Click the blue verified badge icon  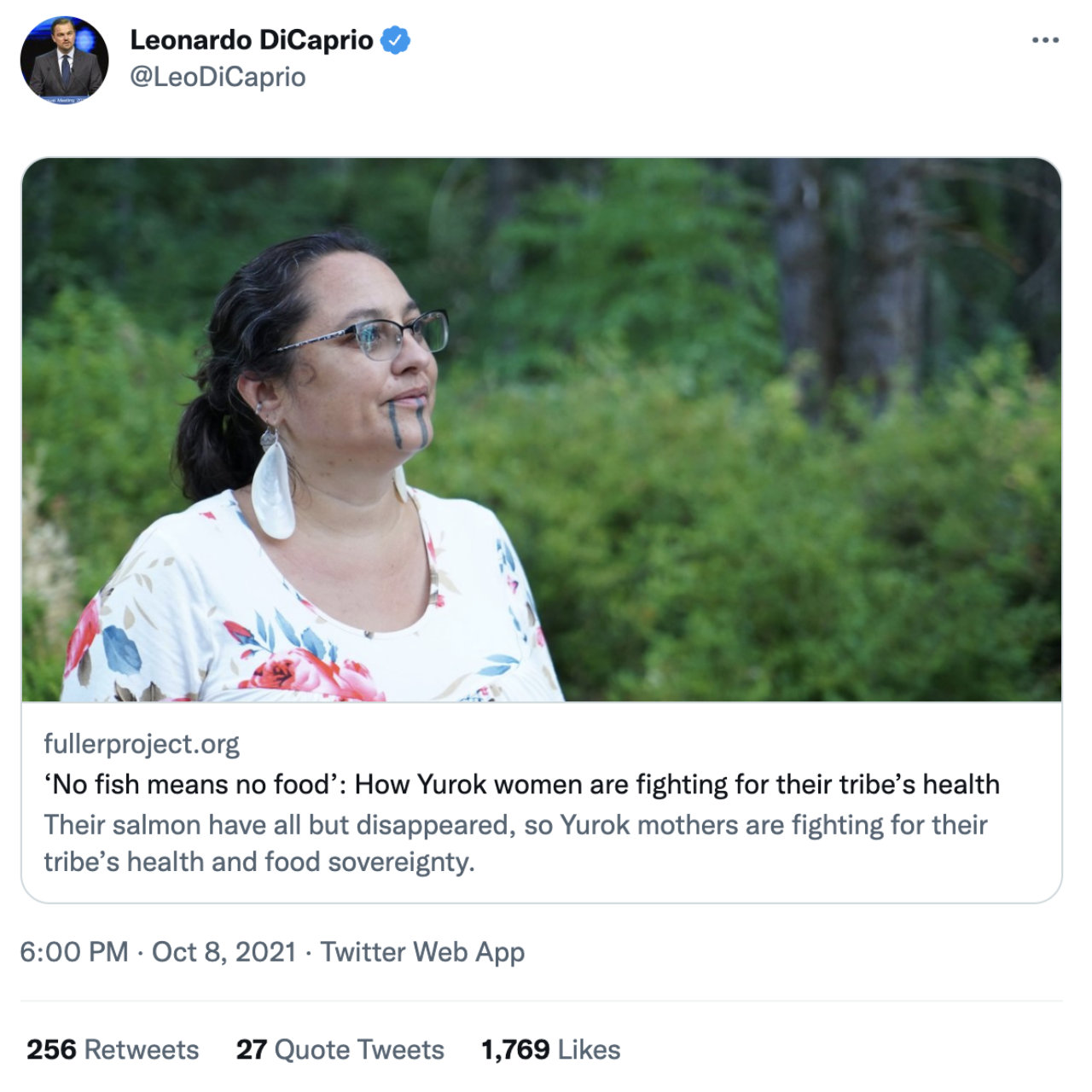tap(395, 40)
